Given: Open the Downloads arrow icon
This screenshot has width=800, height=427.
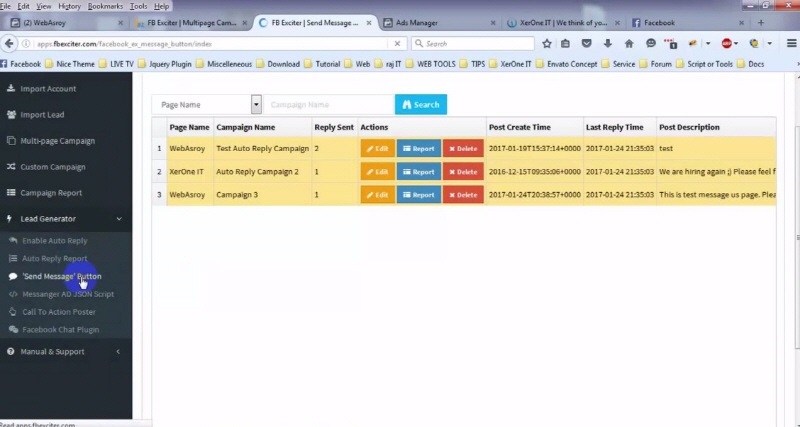Looking at the screenshot, I should [608, 44].
